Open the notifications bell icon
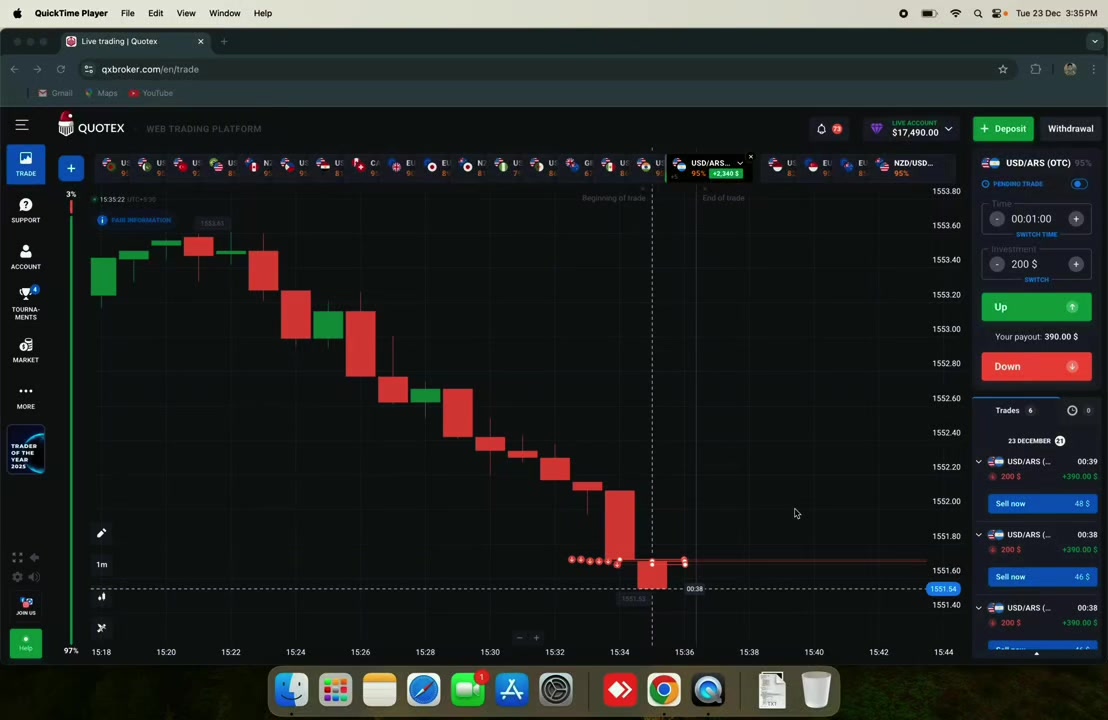Viewport: 1108px width, 720px height. click(x=821, y=129)
